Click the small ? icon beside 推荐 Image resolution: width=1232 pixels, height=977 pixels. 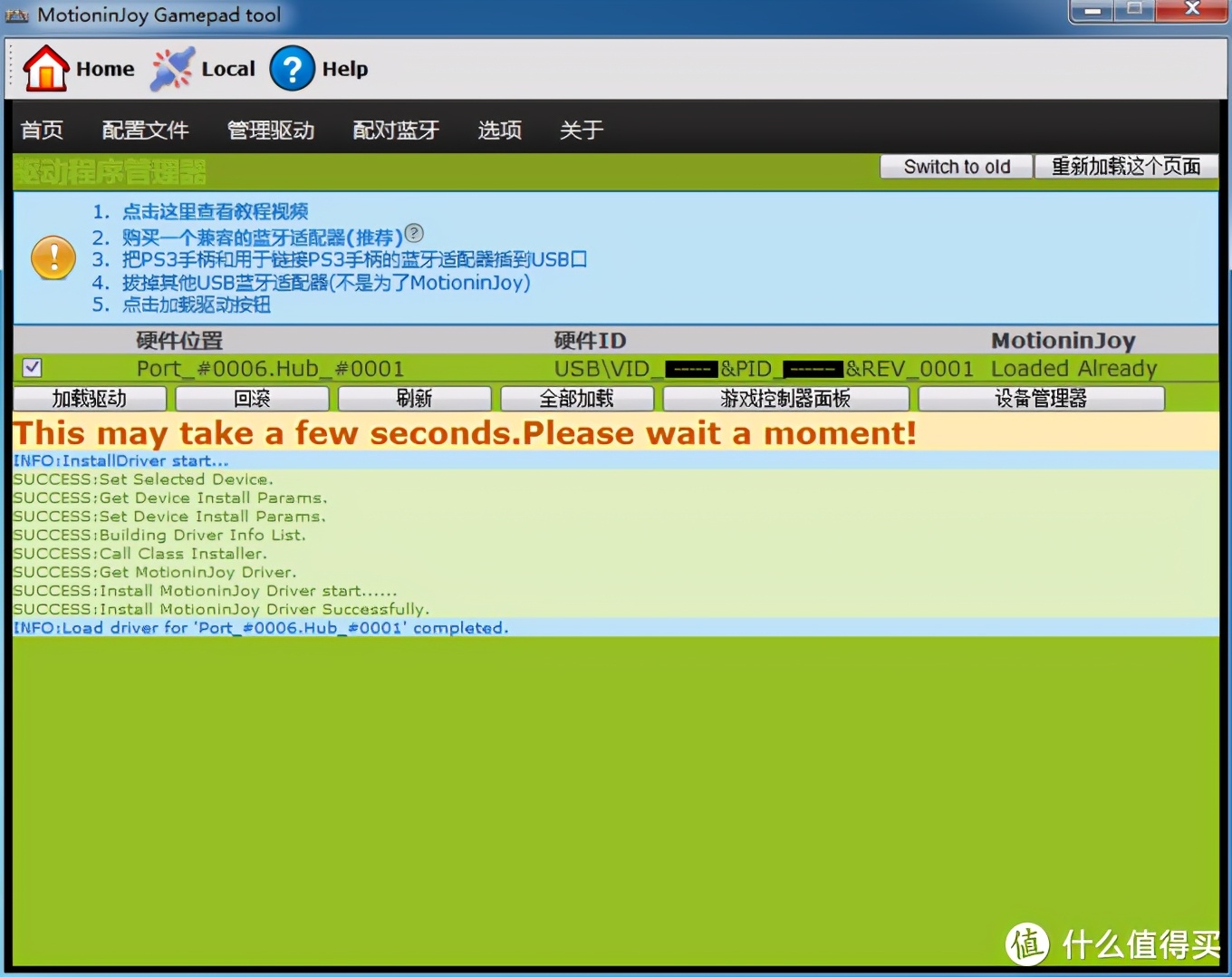pyautogui.click(x=414, y=233)
